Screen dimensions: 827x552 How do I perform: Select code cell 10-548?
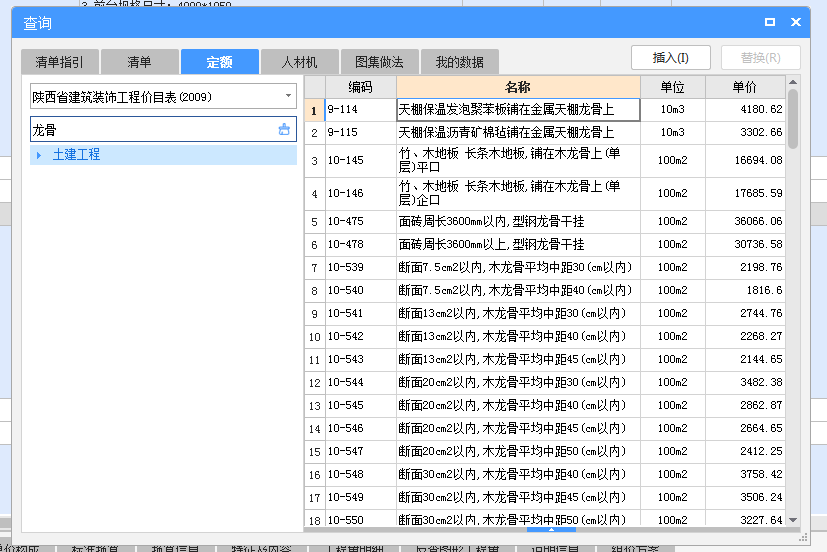361,475
